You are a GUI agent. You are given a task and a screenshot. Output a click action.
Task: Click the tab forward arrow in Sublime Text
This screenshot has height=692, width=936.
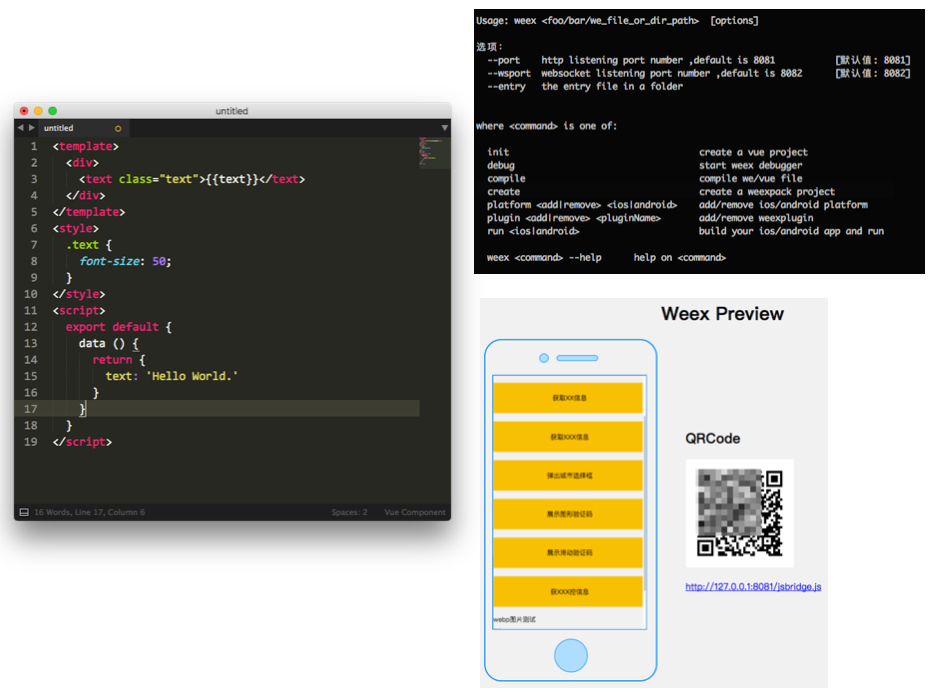pos(32,128)
